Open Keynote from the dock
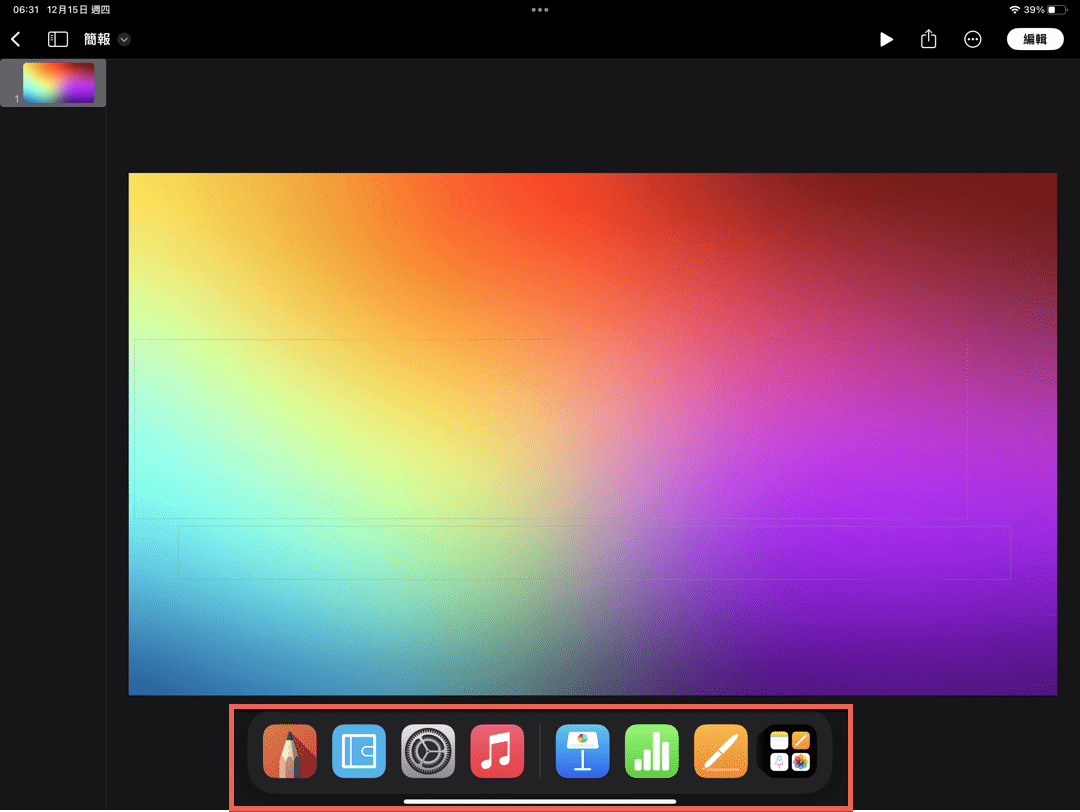 tap(583, 751)
